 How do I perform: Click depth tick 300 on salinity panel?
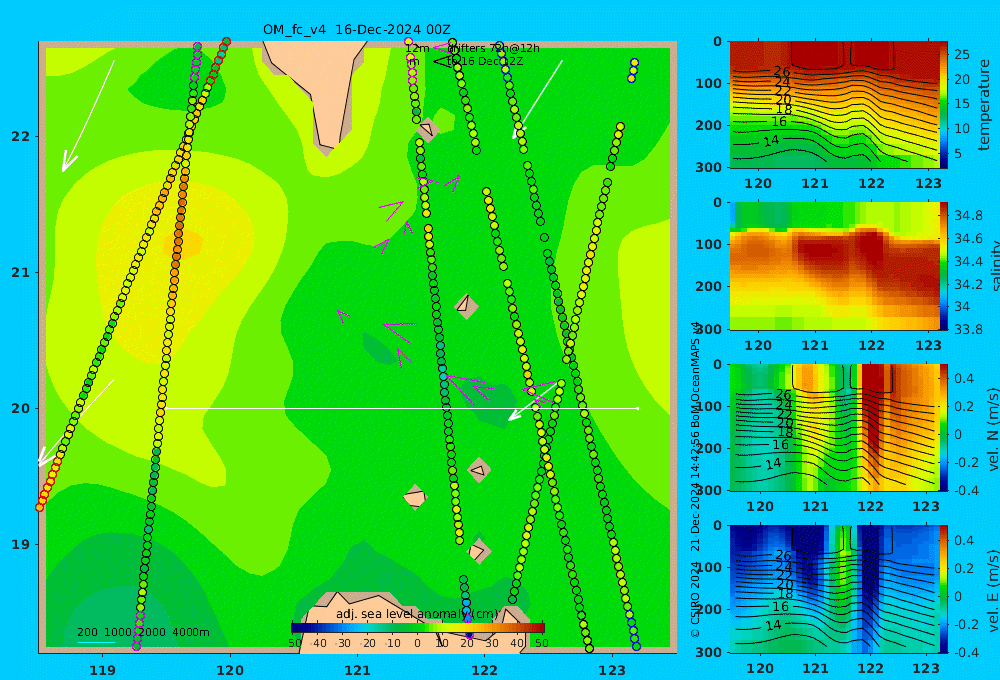pos(709,329)
